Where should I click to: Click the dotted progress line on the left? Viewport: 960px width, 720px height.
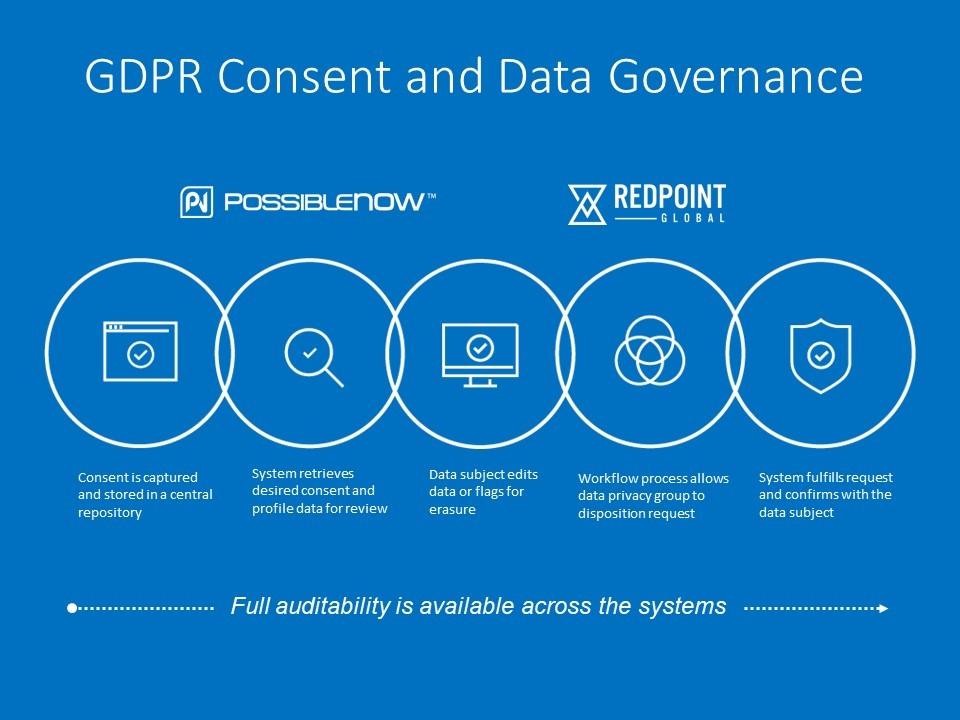[x=140, y=606]
